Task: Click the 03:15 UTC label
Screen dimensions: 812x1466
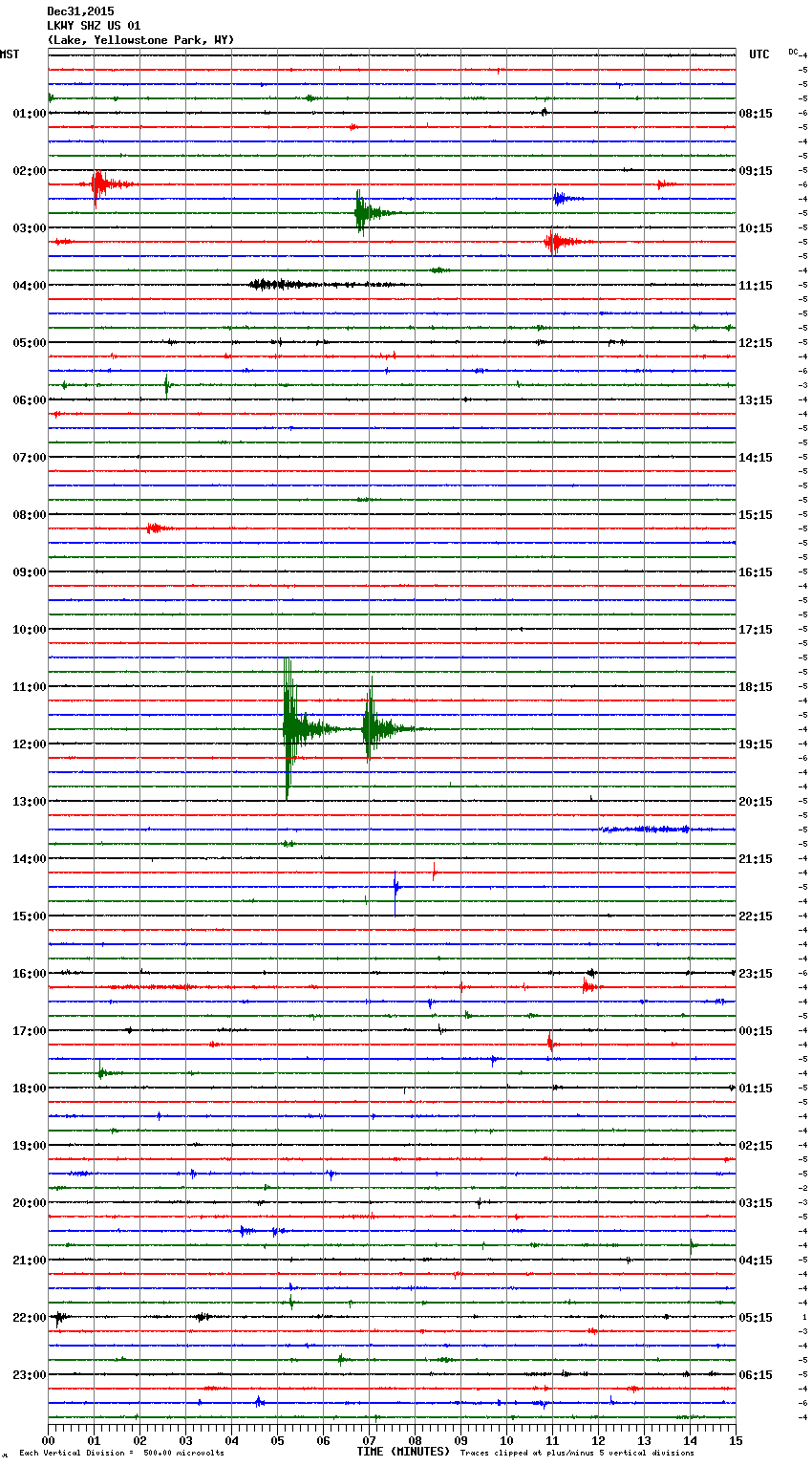Action: [x=756, y=1203]
